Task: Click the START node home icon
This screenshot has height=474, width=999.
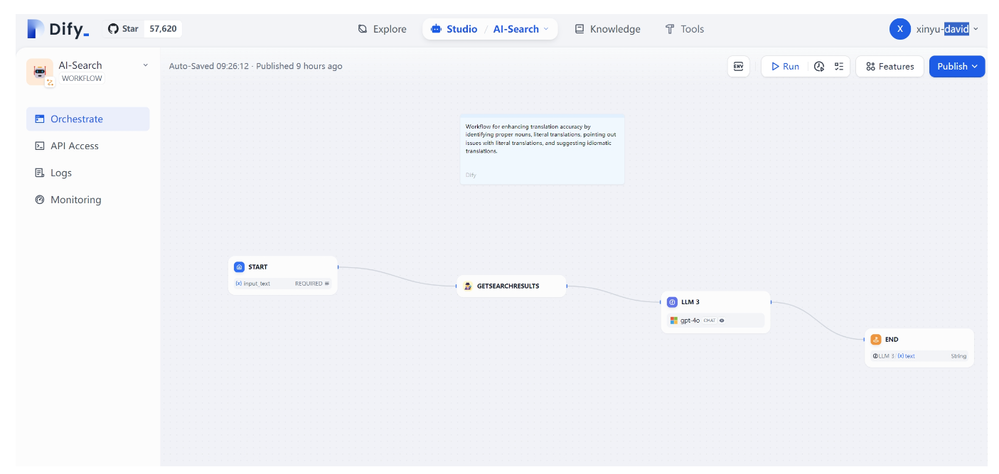Action: click(x=239, y=267)
